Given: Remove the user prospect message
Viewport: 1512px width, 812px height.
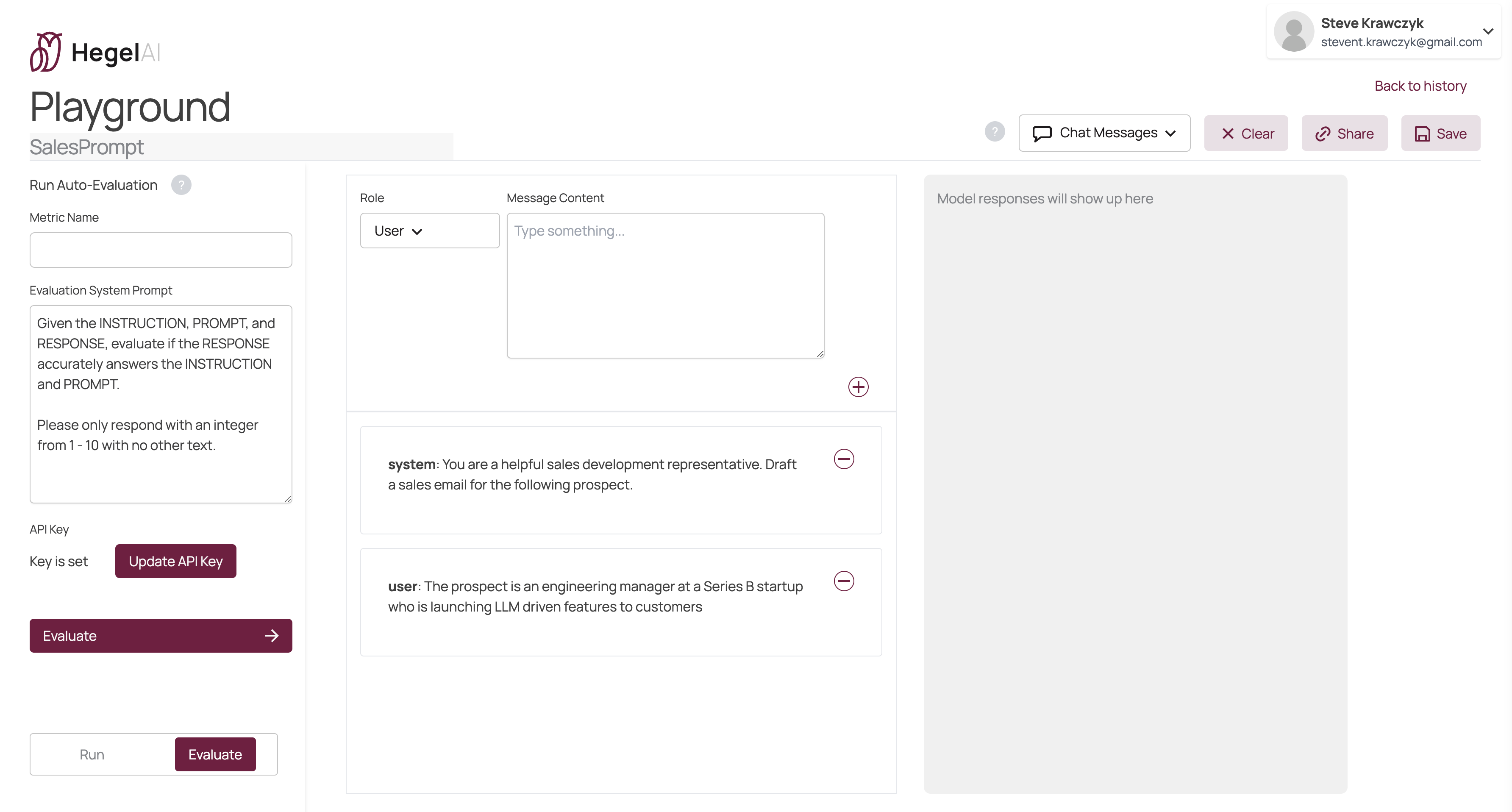Looking at the screenshot, I should (x=844, y=581).
